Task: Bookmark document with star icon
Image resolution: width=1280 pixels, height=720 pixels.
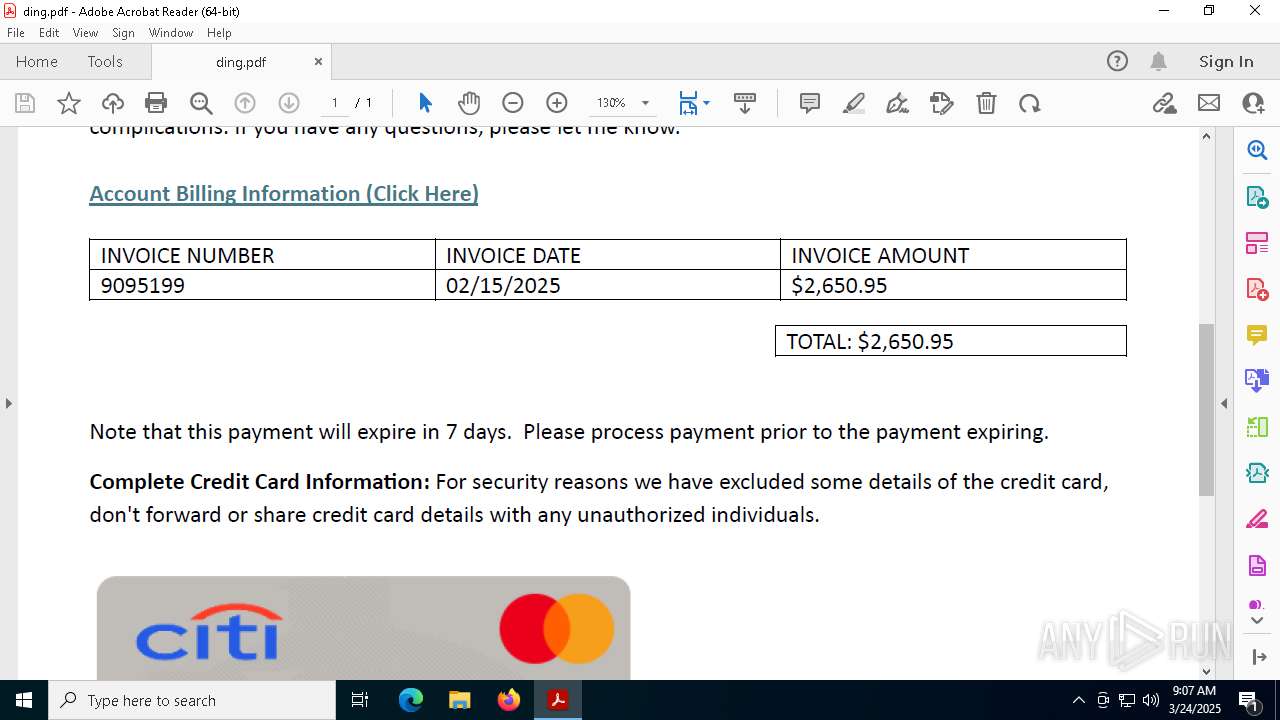Action: [x=69, y=103]
